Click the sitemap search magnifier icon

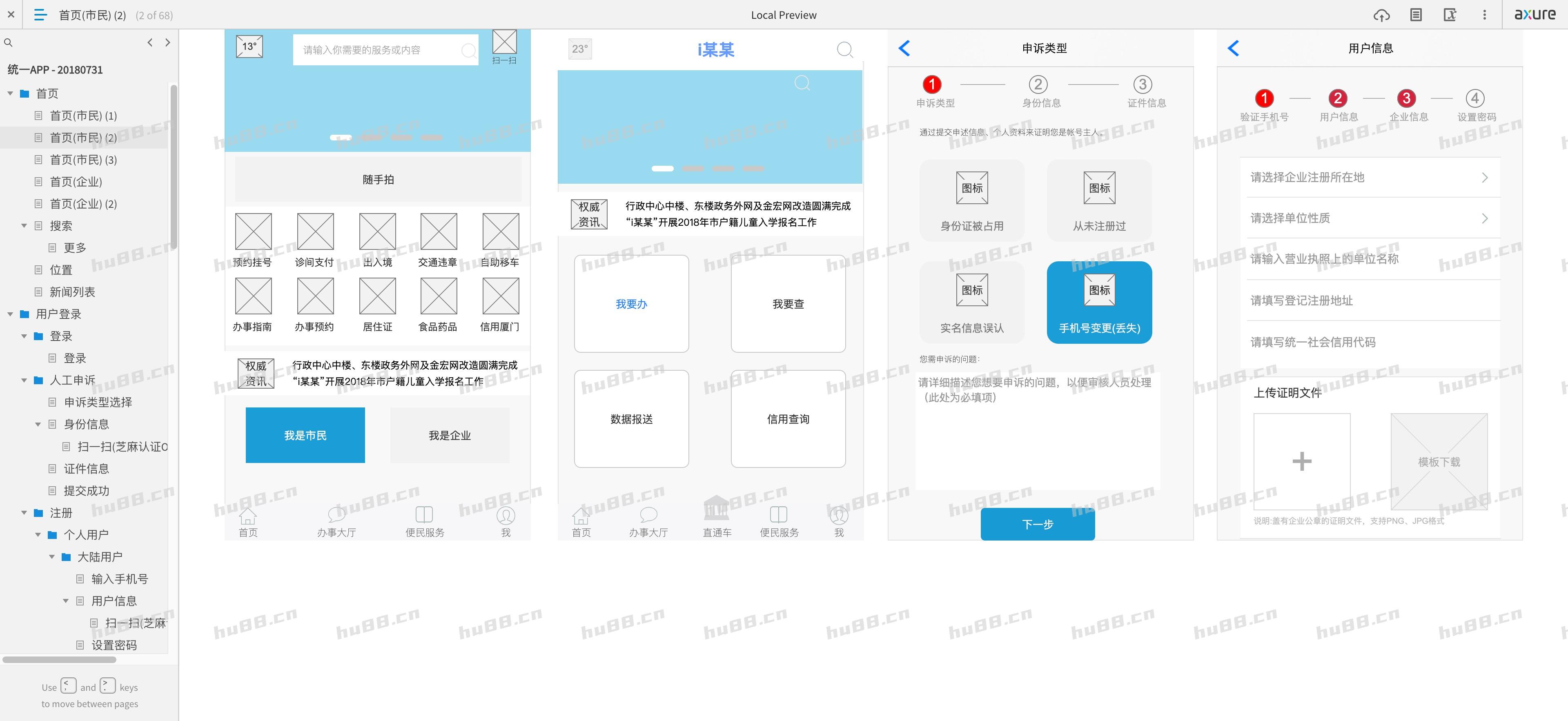[9, 42]
